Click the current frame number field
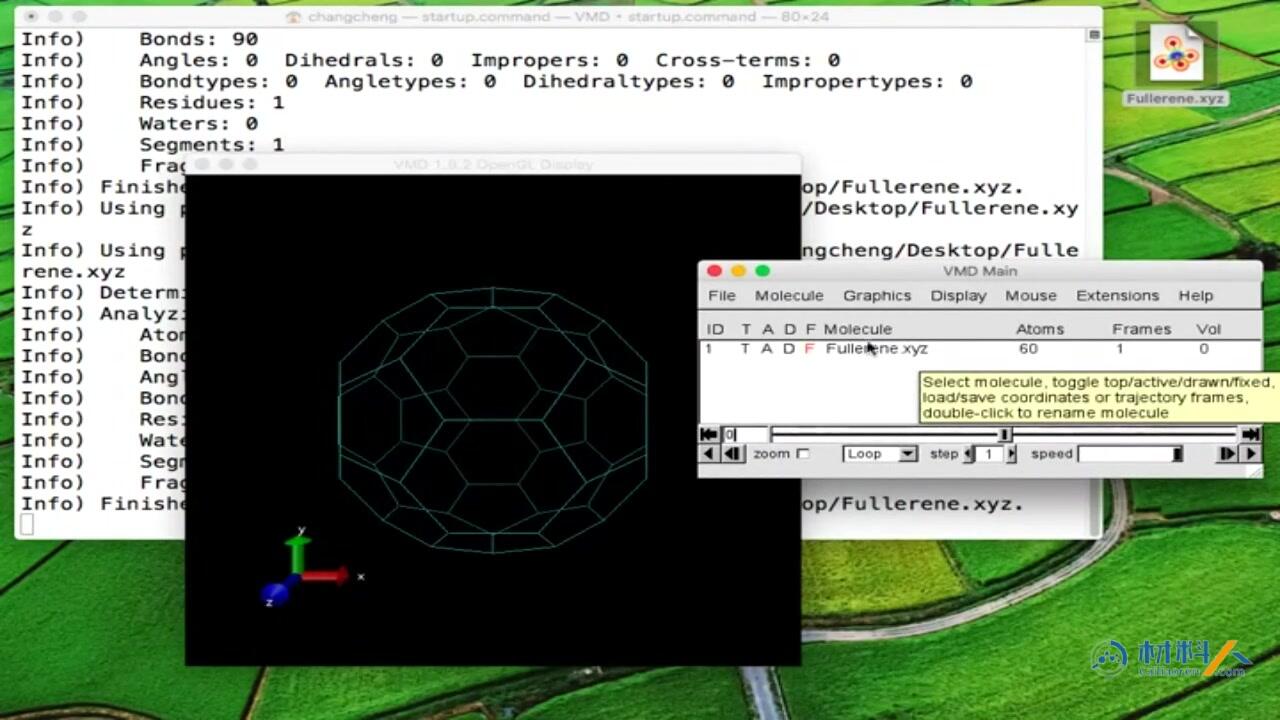Image resolution: width=1280 pixels, height=720 pixels. pyautogui.click(x=745, y=434)
